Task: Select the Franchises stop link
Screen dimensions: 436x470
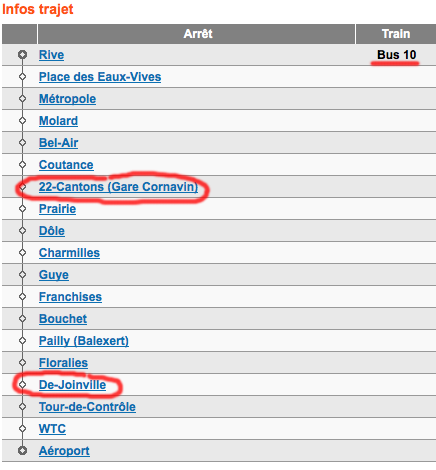Action: pos(70,297)
